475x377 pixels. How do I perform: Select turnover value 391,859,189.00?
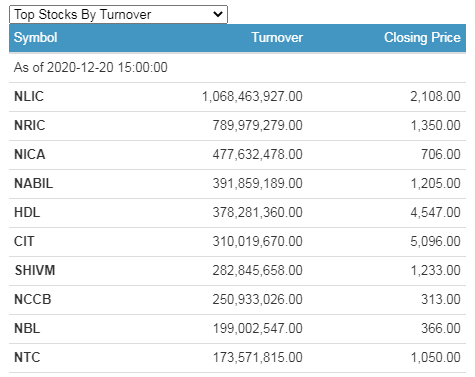point(258,183)
